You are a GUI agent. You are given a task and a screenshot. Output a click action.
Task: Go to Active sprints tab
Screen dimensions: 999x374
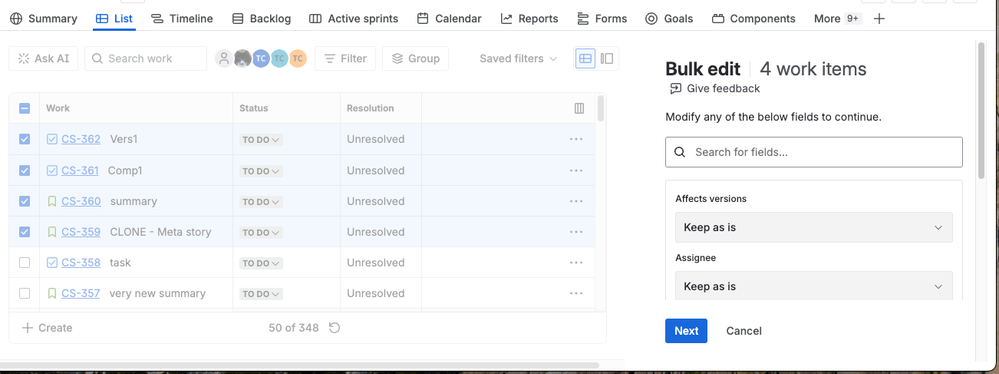(x=354, y=18)
